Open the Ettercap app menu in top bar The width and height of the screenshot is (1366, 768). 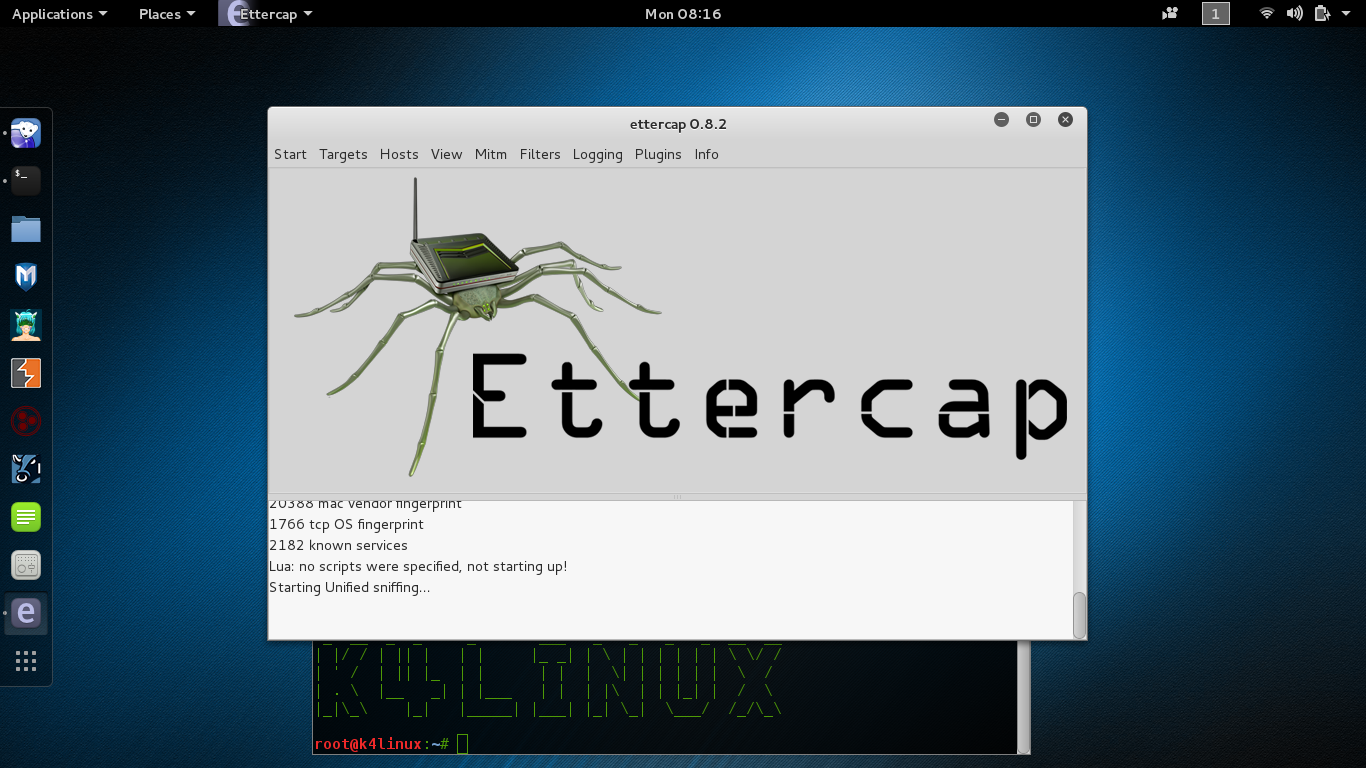click(266, 14)
